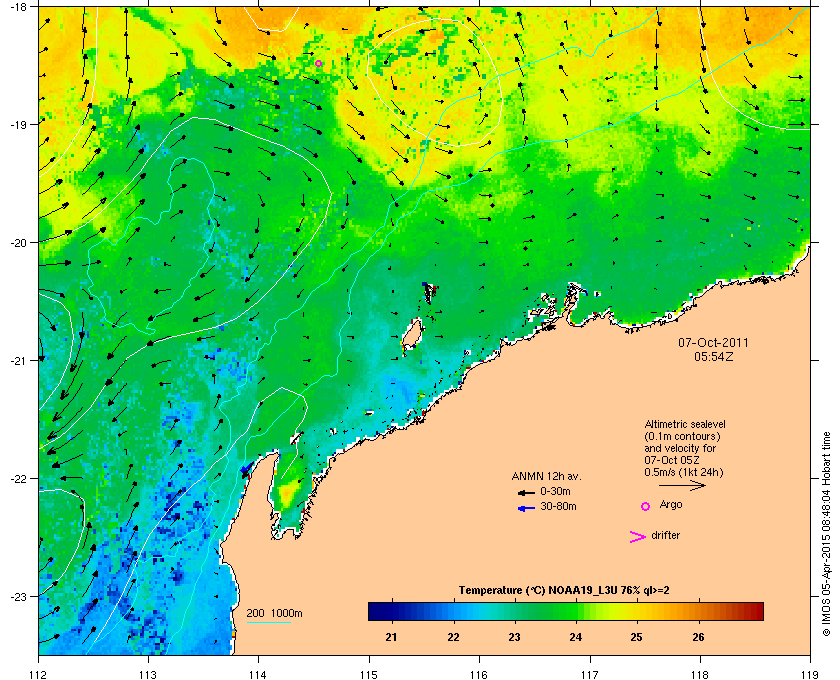Viewport: 840px width, 680px height.
Task: Click the date text 07-Oct-2011
Action: (714, 343)
